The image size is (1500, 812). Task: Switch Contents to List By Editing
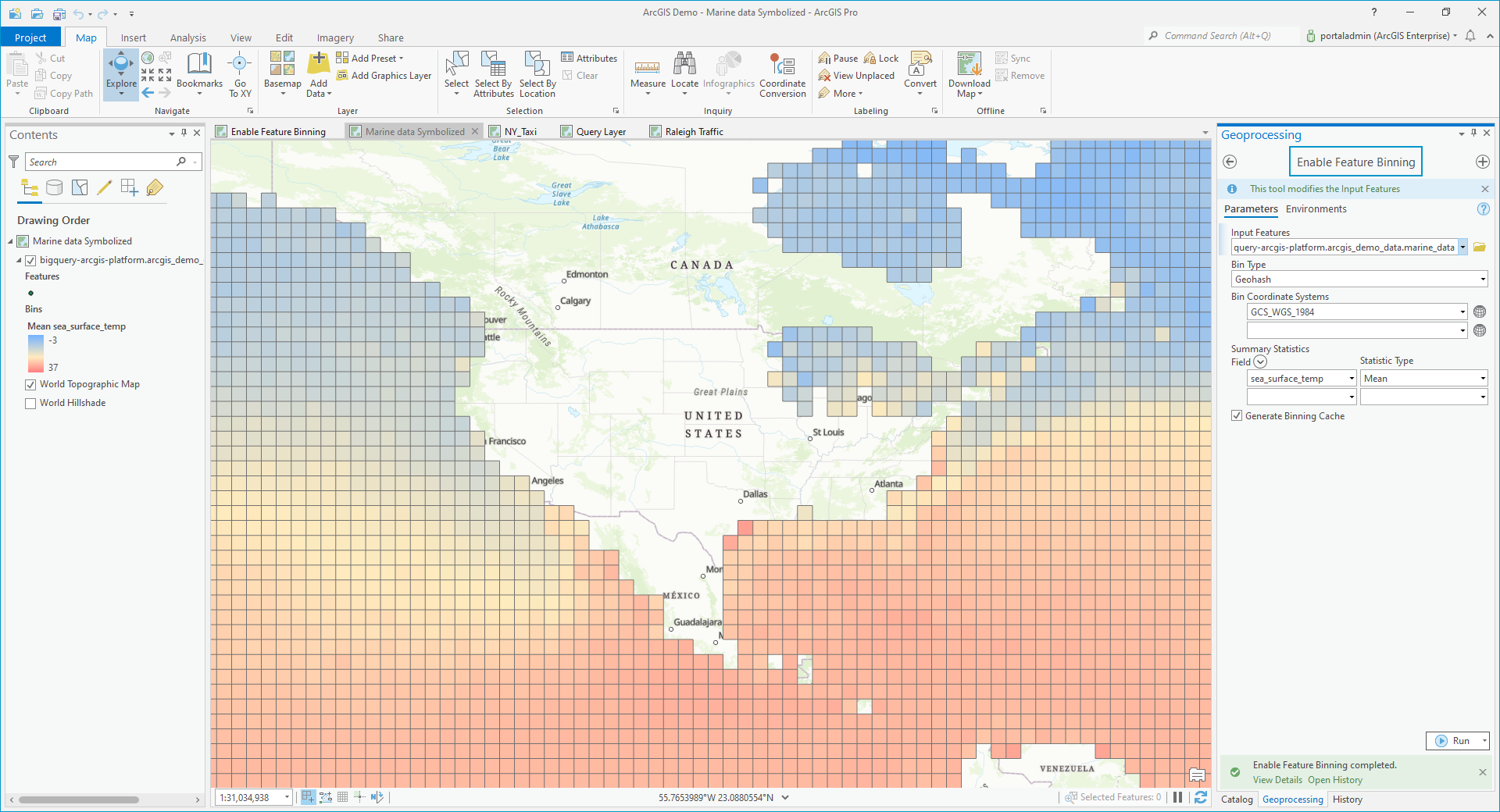(x=105, y=187)
